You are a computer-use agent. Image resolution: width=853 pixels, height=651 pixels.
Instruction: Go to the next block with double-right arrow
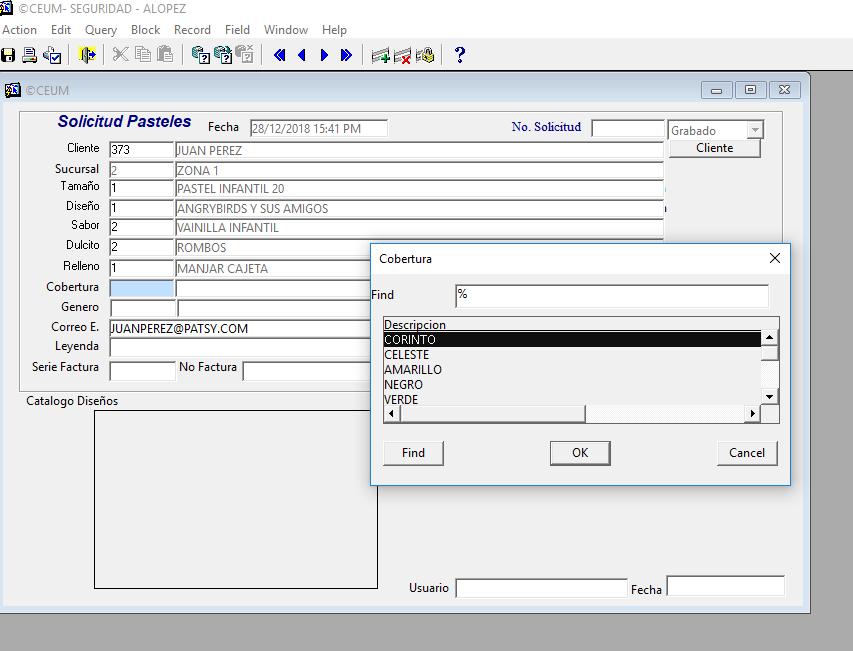346,55
